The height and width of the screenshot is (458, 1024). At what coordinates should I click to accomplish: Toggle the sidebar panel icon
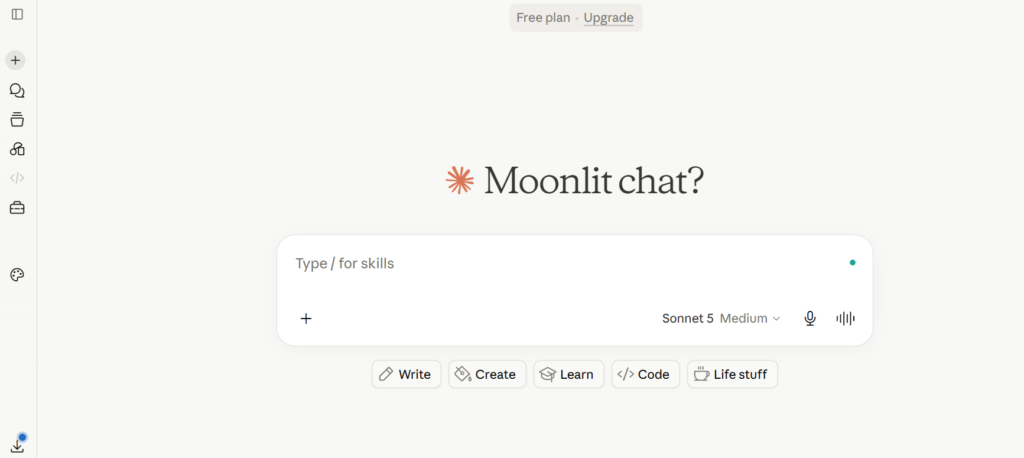[x=18, y=14]
